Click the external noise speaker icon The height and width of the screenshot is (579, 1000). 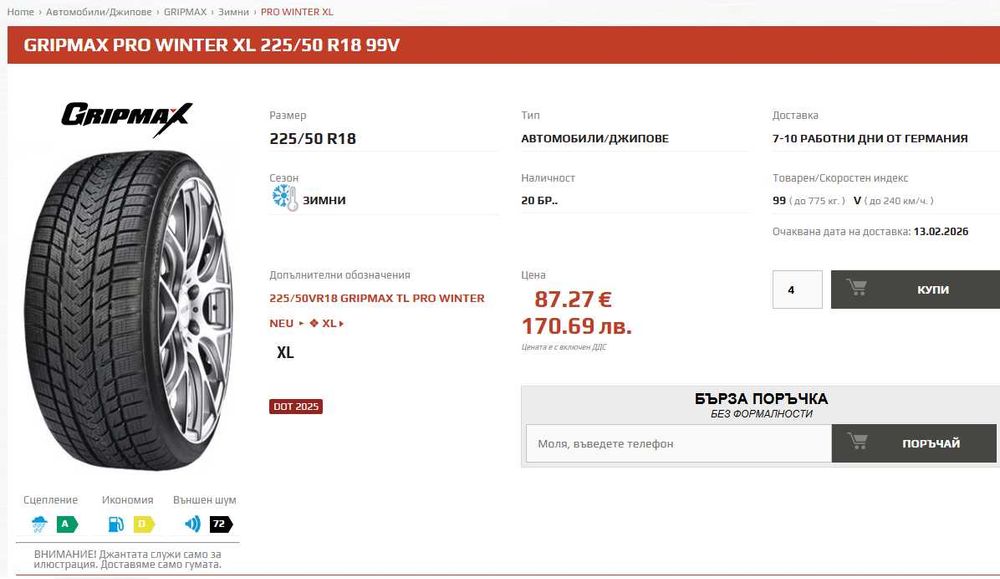click(192, 524)
